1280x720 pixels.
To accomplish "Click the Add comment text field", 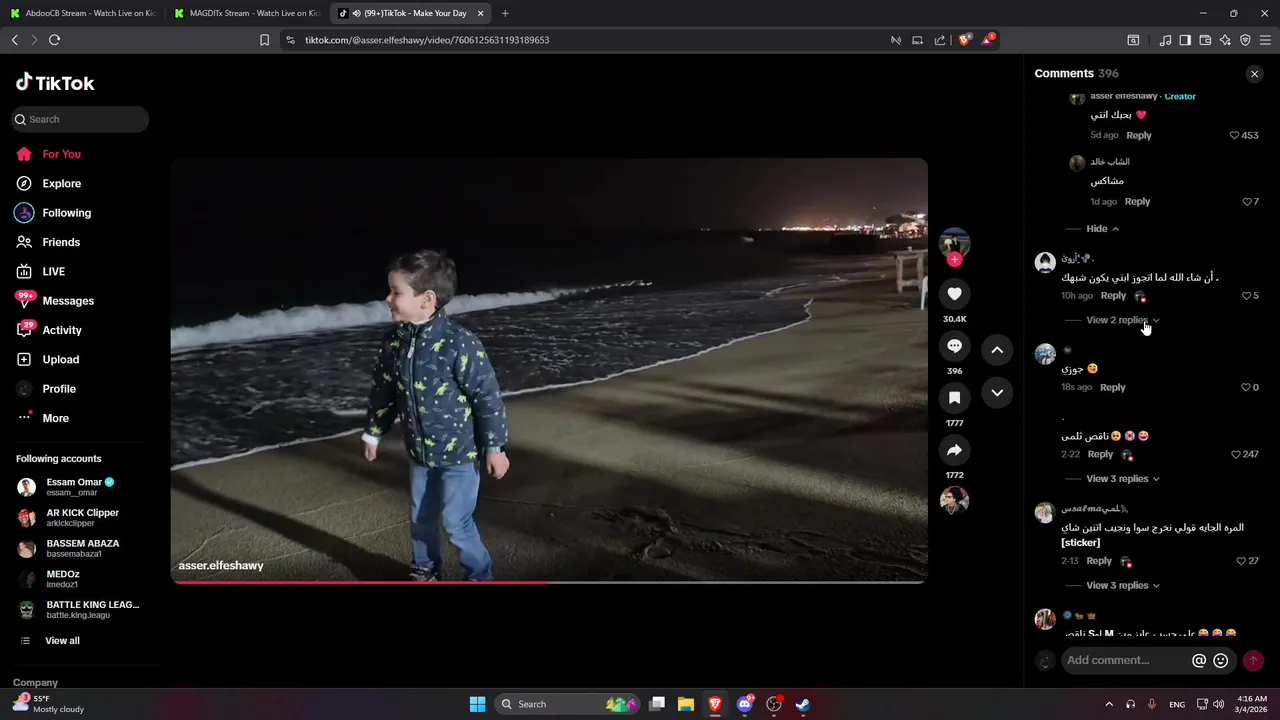I will pyautogui.click(x=1125, y=661).
